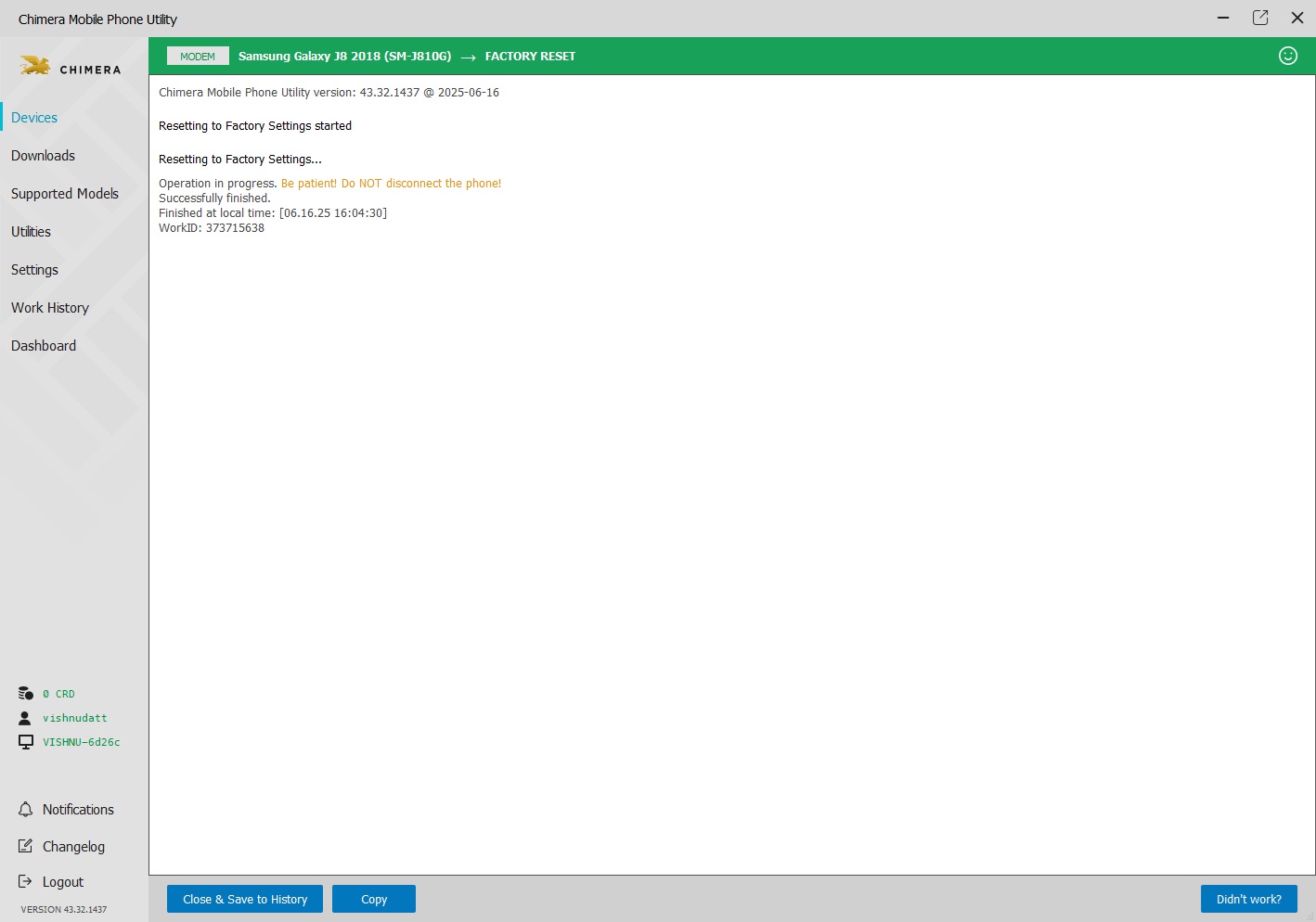Viewport: 1316px width, 922px height.
Task: Click the utility version log line
Action: [329, 93]
